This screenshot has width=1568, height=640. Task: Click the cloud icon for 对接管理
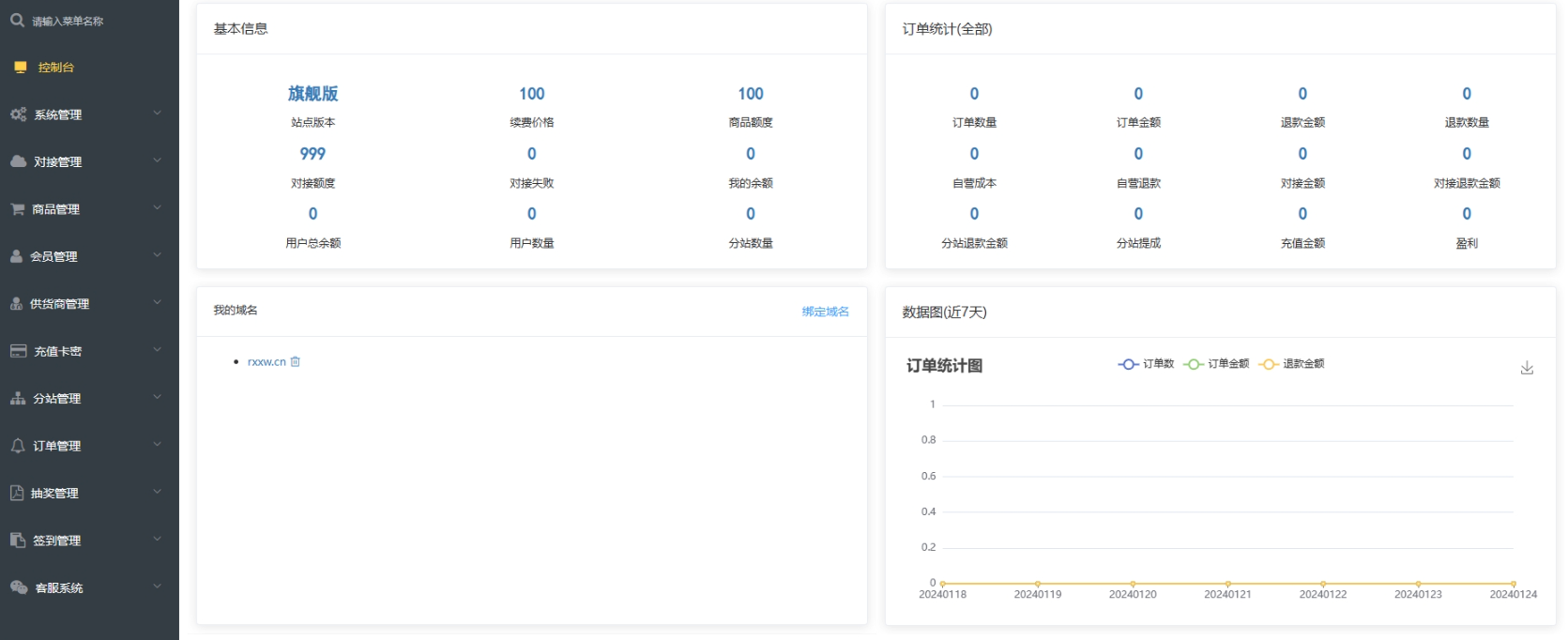click(18, 161)
